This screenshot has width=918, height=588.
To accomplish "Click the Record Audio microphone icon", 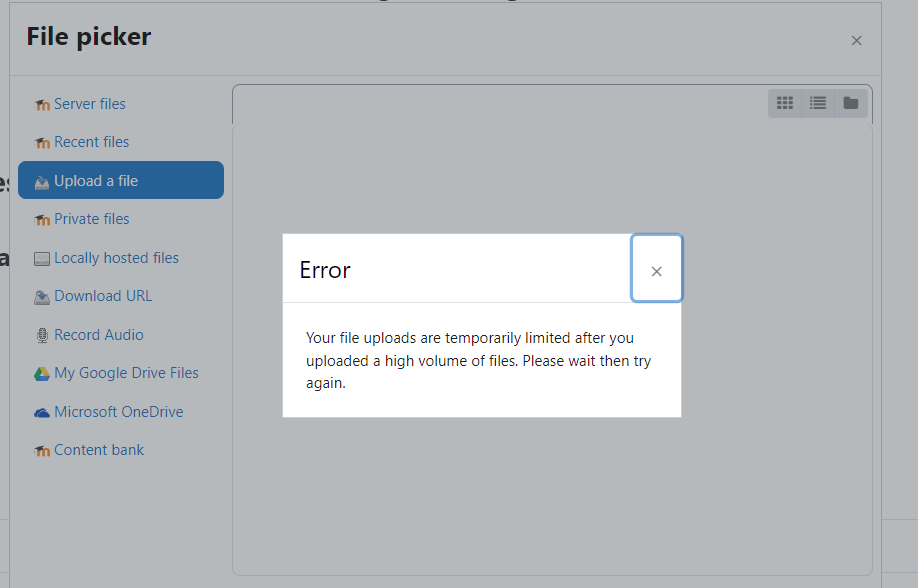I will point(42,336).
